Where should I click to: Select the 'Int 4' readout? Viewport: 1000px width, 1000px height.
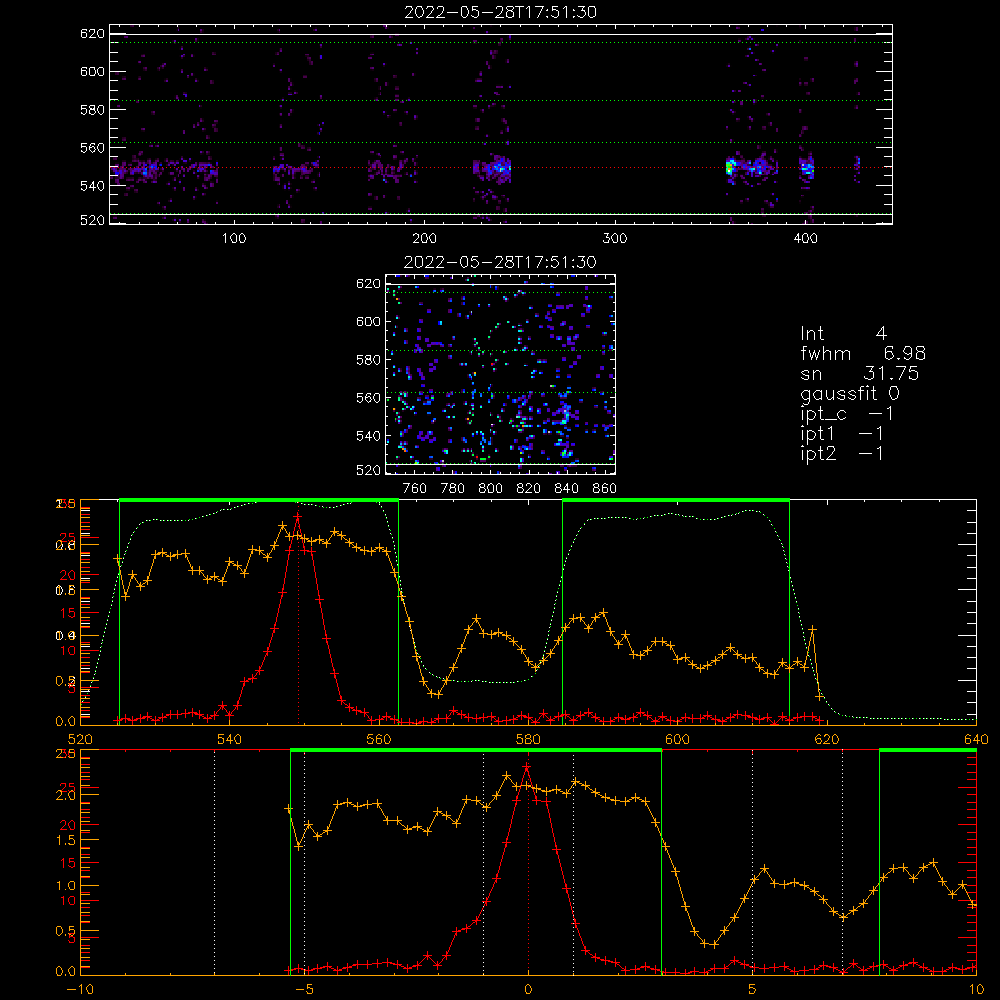point(843,334)
